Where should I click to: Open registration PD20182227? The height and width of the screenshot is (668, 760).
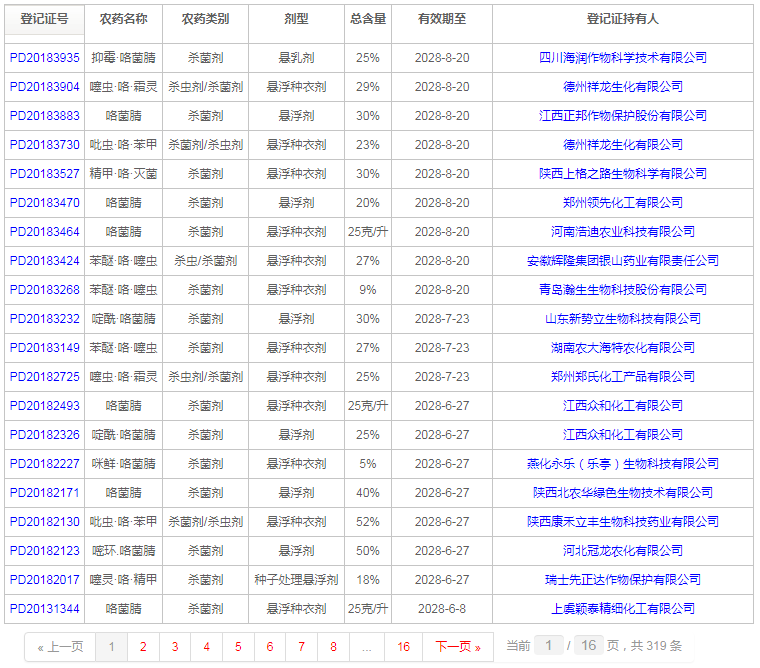45,464
